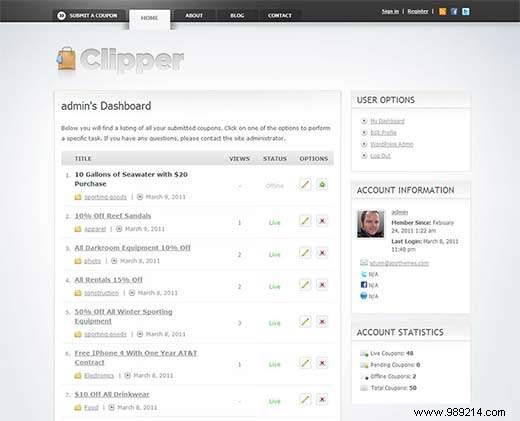Edit the $10 Off All Drinkwear coupon
520x421 pixels.
click(x=305, y=399)
